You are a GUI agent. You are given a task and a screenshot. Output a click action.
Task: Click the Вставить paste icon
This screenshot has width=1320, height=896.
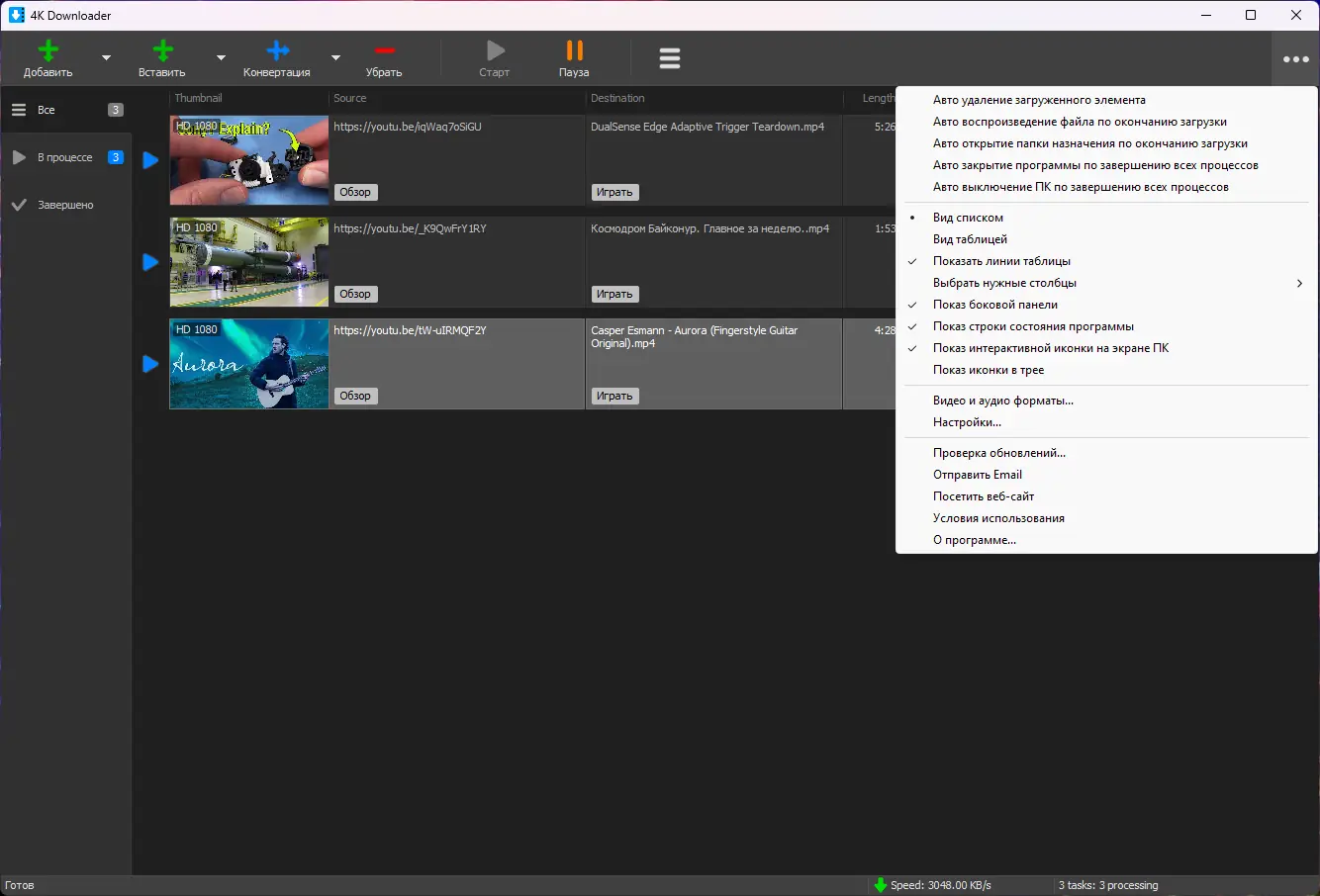pos(162,50)
